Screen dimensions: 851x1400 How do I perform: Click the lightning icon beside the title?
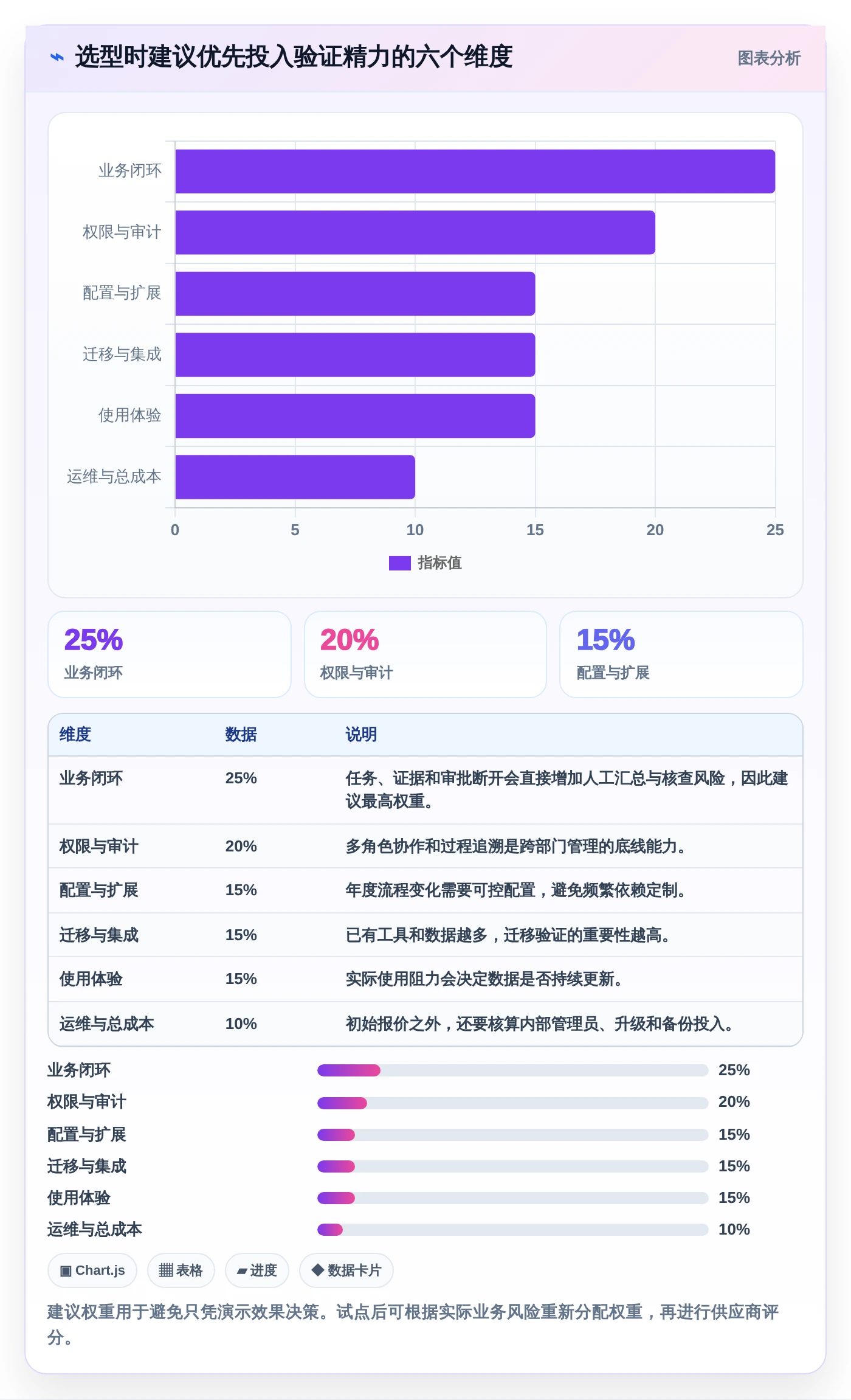57,57
